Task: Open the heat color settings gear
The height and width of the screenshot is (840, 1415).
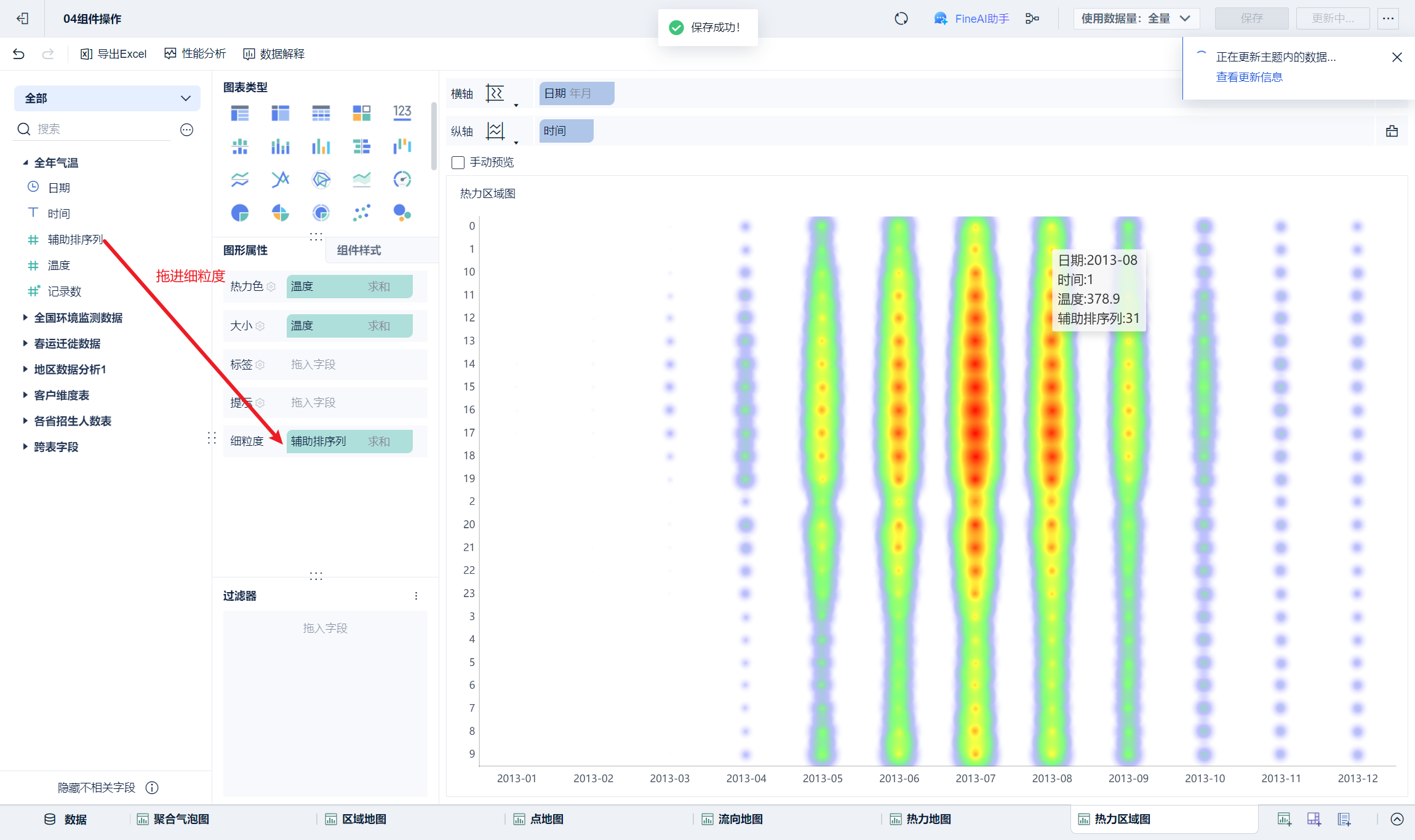Action: (x=271, y=287)
